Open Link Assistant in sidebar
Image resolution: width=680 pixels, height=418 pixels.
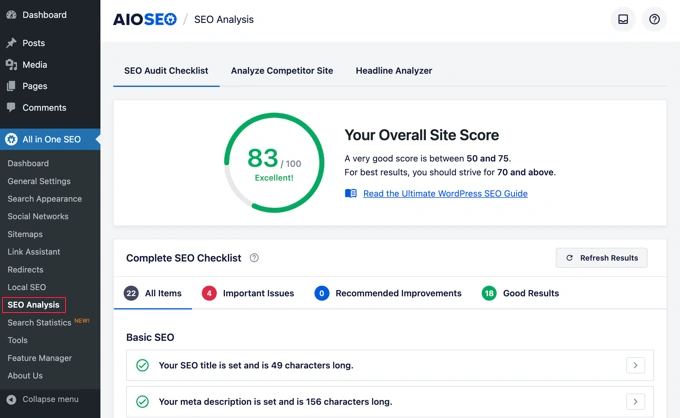point(34,251)
